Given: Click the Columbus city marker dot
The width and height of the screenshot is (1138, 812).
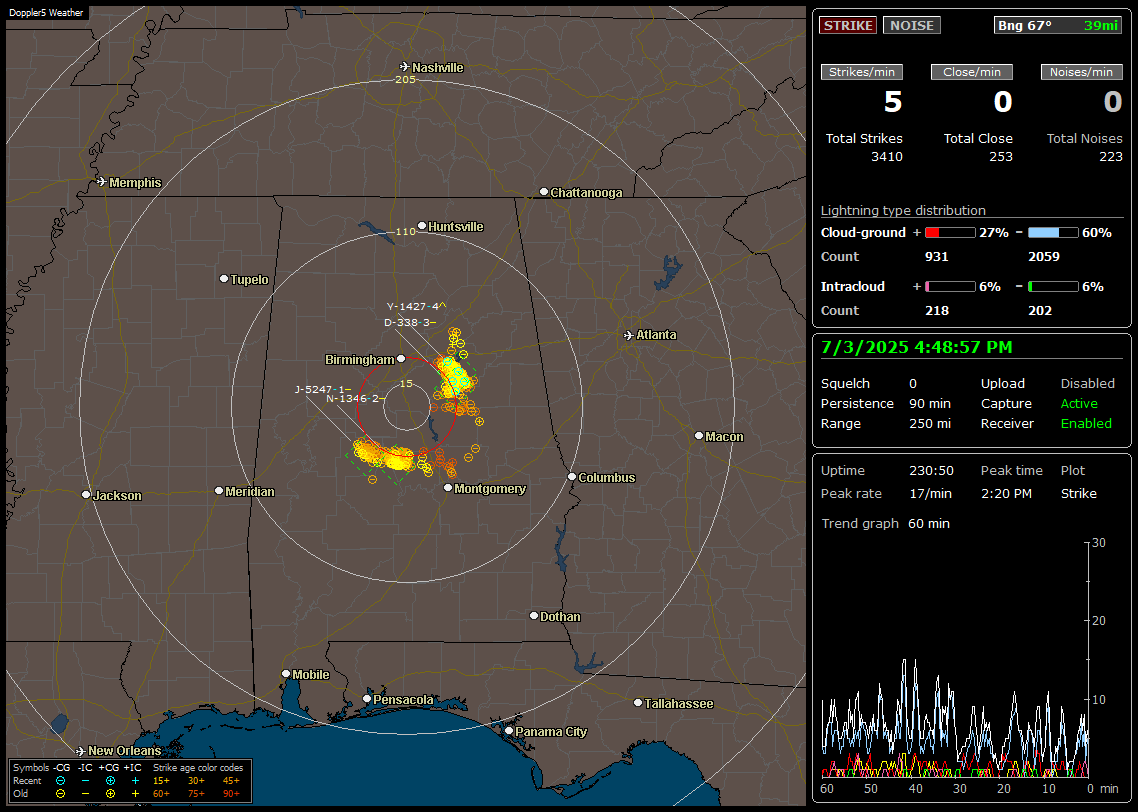Looking at the screenshot, I should pyautogui.click(x=572, y=477).
